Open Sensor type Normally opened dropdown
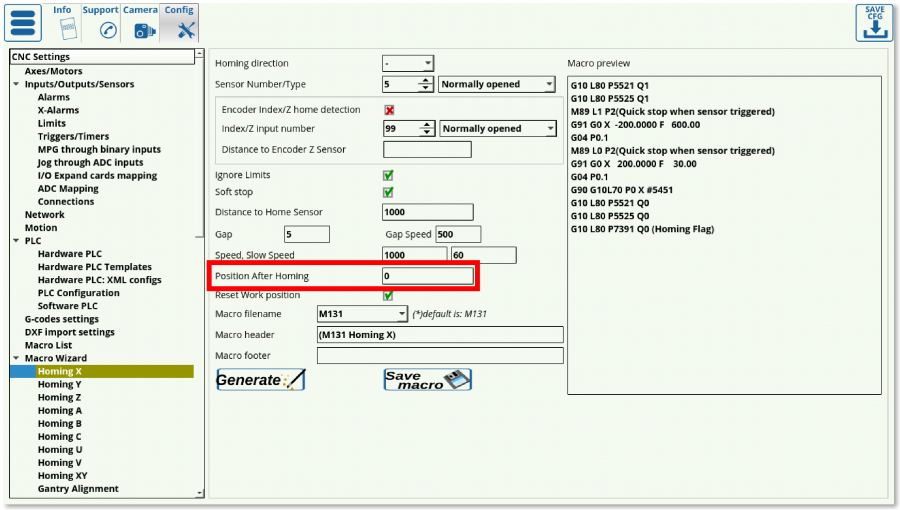Image resolution: width=900 pixels, height=510 pixels. coord(496,85)
